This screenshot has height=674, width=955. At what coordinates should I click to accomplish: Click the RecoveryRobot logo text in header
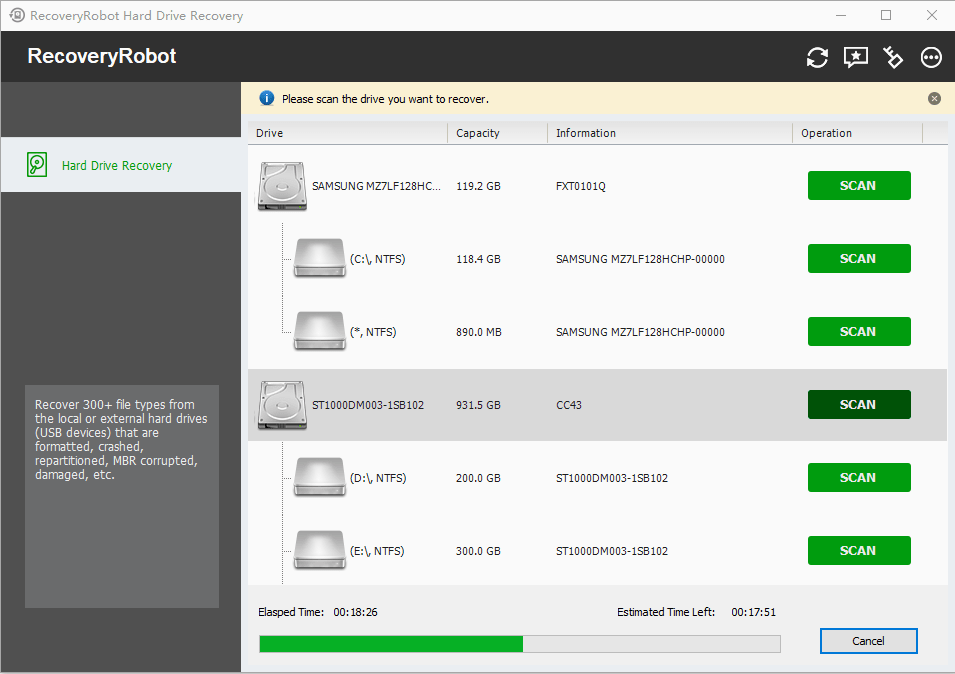tap(102, 56)
